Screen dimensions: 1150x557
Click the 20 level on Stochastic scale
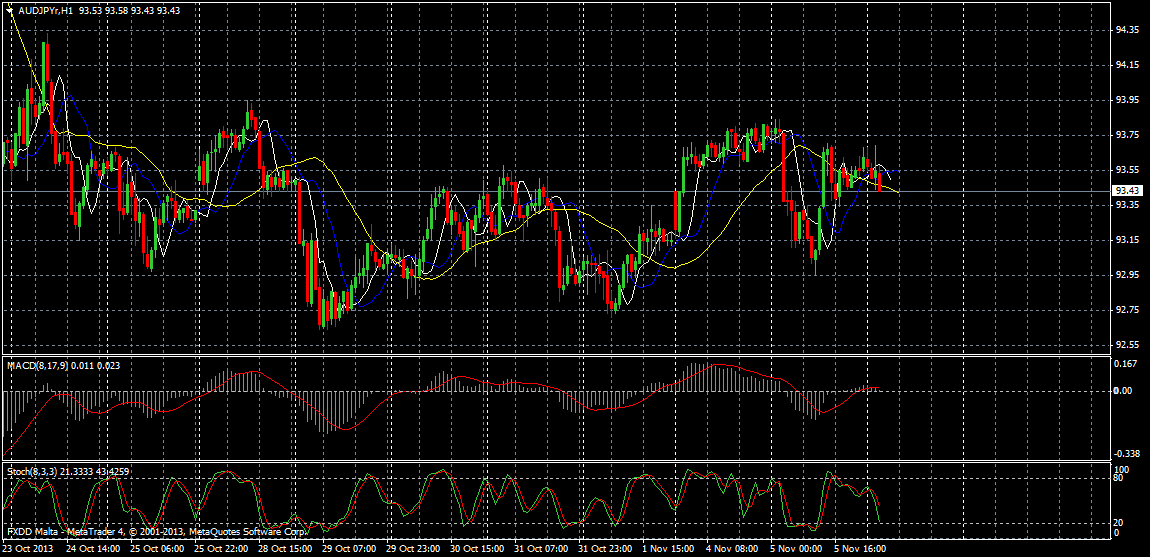coord(1120,523)
